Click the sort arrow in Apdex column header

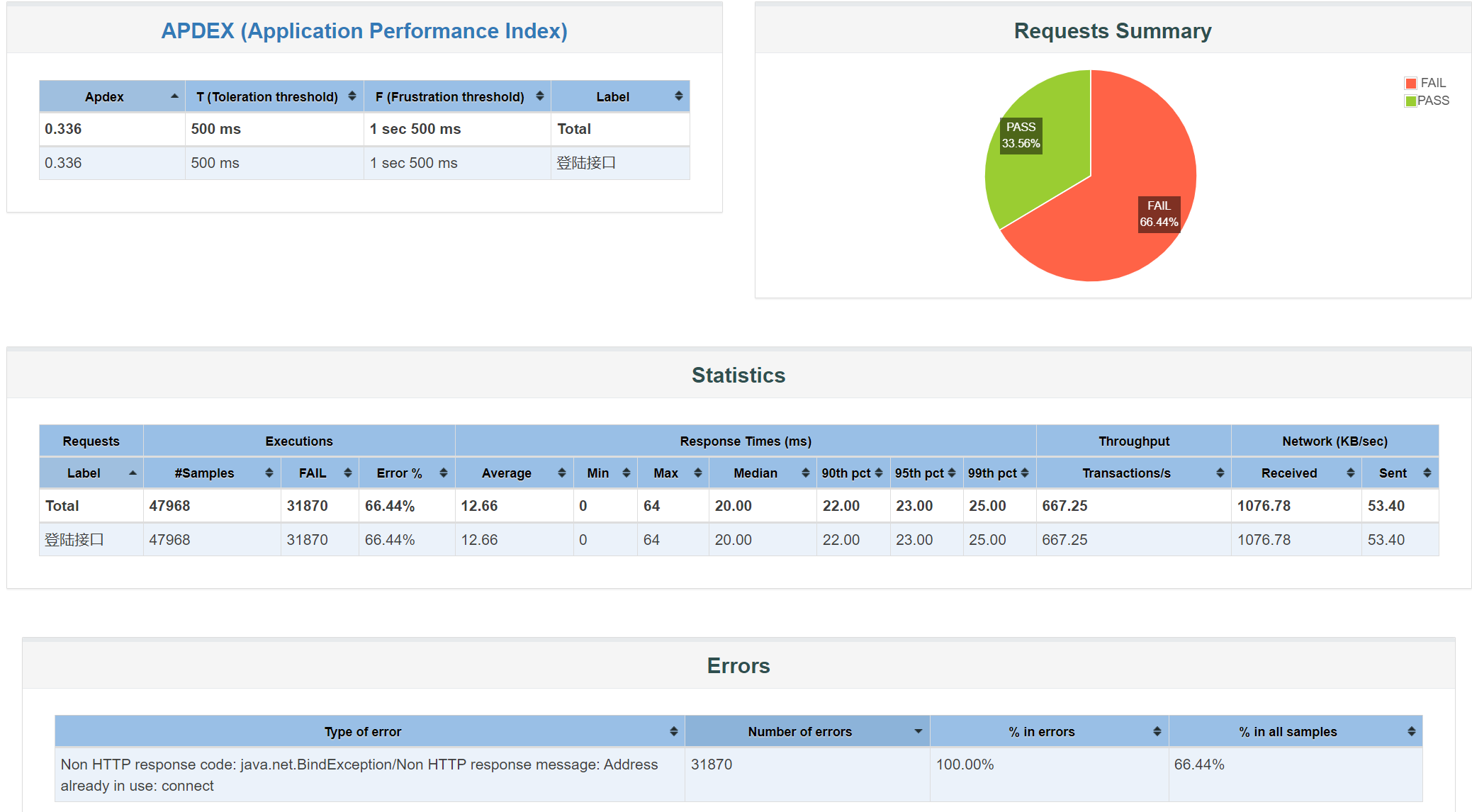(174, 96)
